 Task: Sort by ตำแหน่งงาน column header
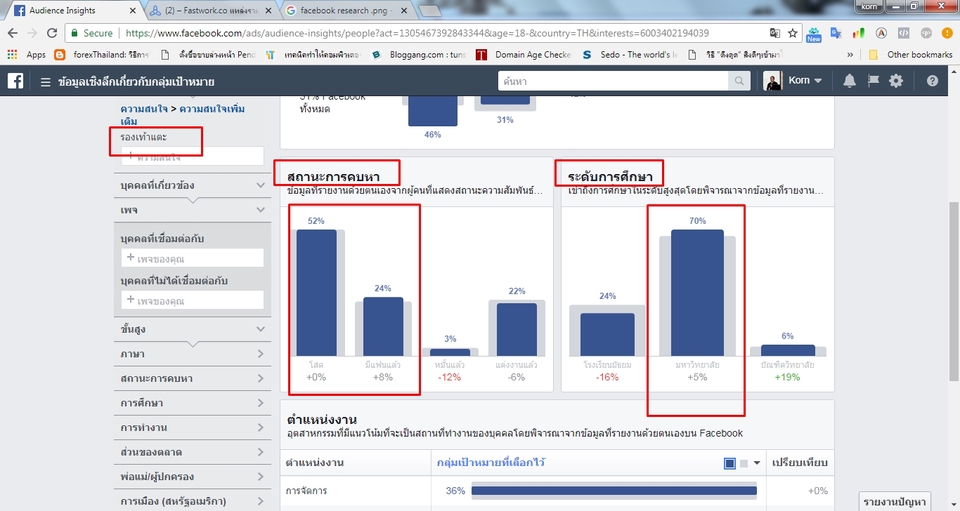tap(315, 463)
